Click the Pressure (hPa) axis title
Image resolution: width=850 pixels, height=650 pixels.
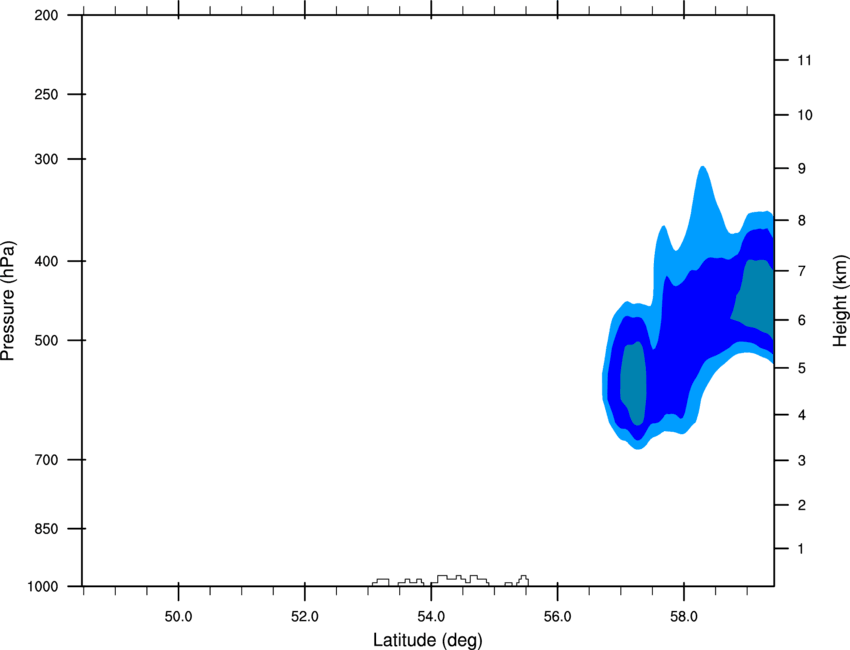coord(8,301)
